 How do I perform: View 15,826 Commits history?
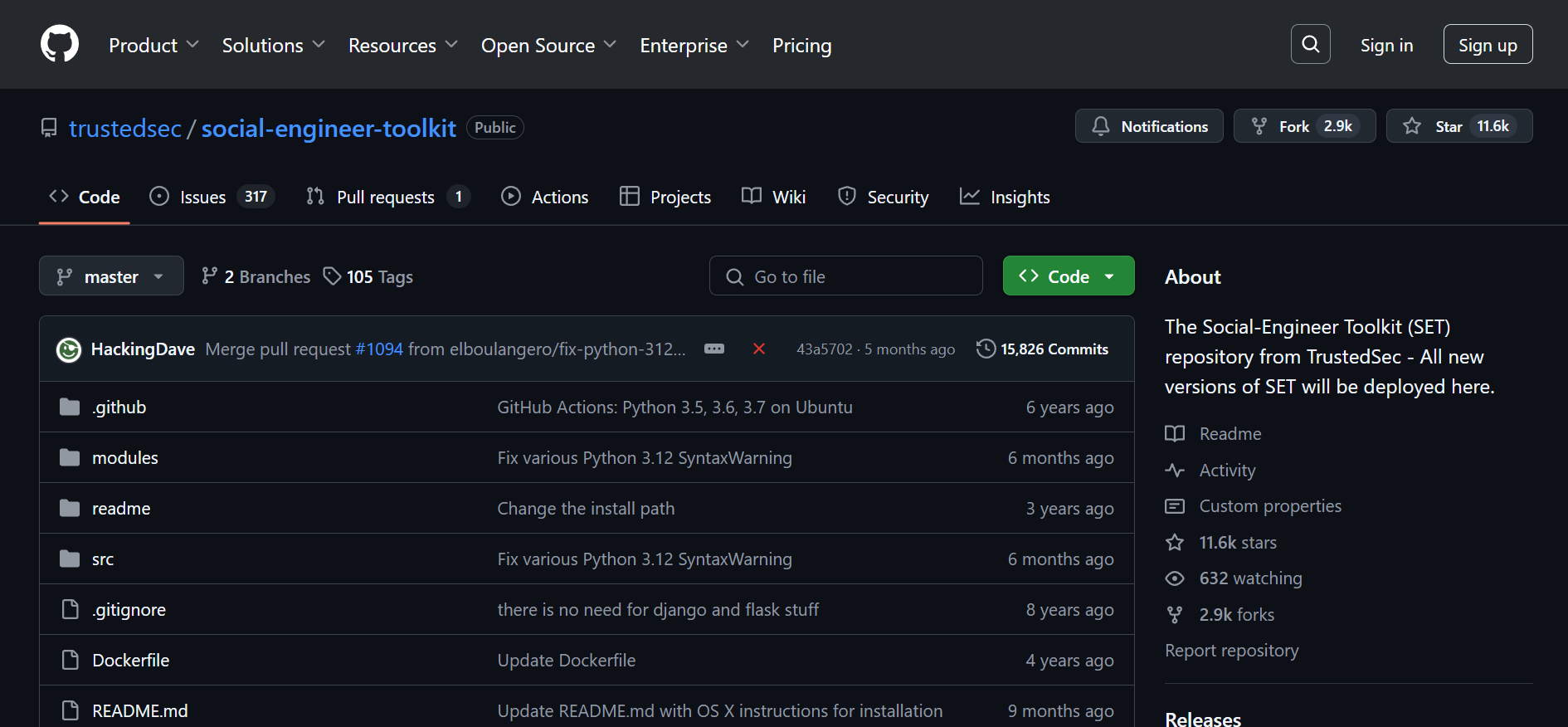(x=1044, y=349)
